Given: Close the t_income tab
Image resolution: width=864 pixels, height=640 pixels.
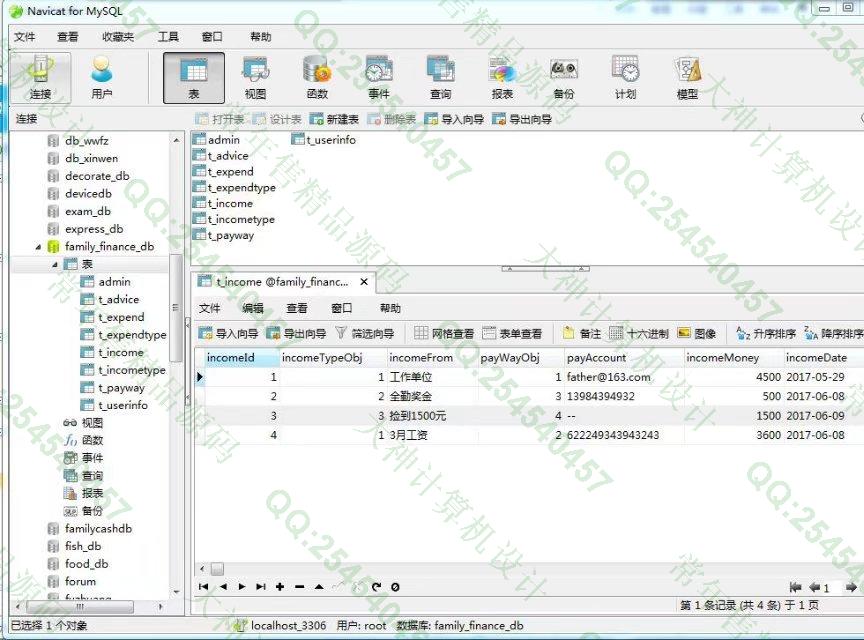Looking at the screenshot, I should pyautogui.click(x=364, y=282).
